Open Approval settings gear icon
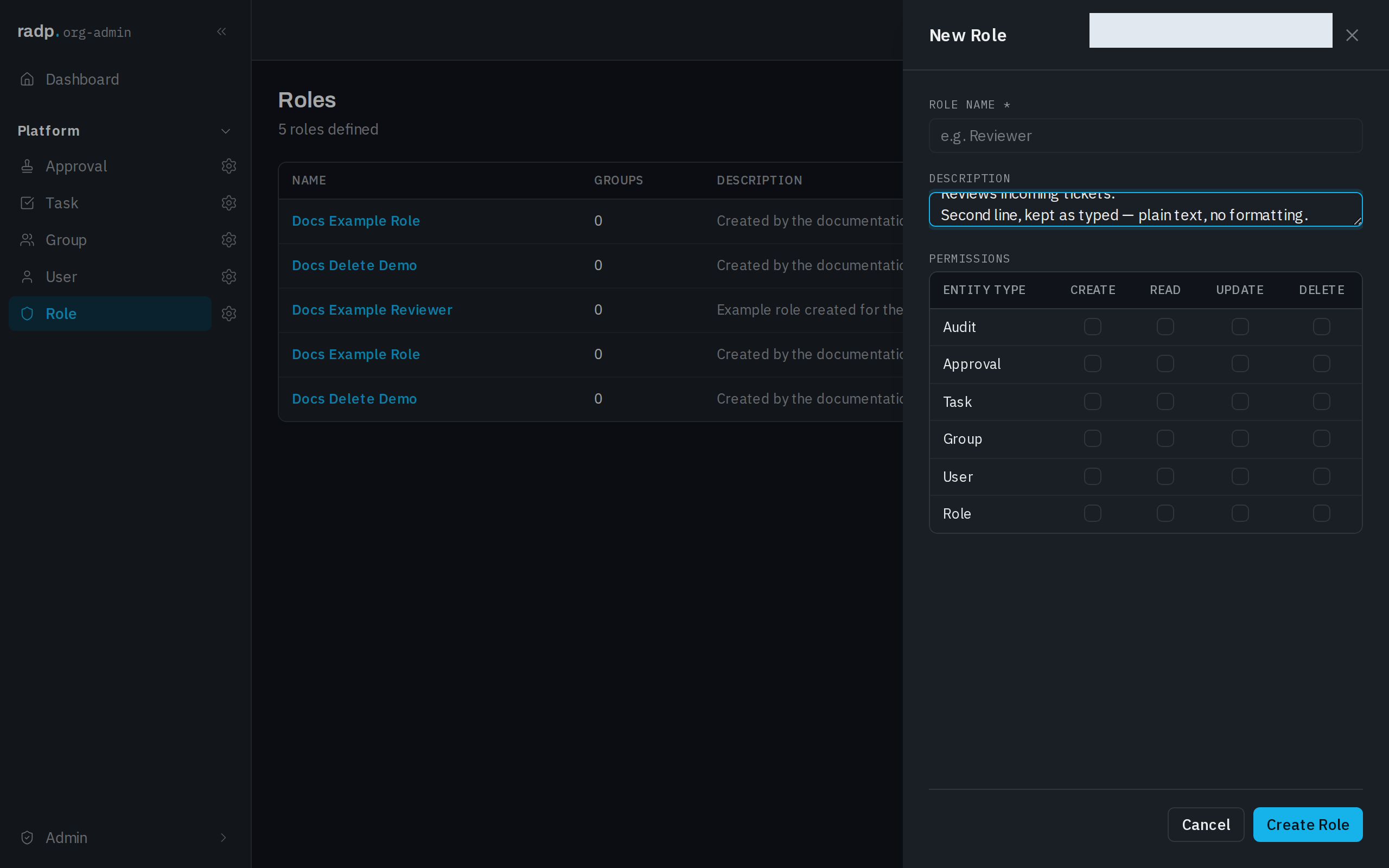 pyautogui.click(x=229, y=166)
